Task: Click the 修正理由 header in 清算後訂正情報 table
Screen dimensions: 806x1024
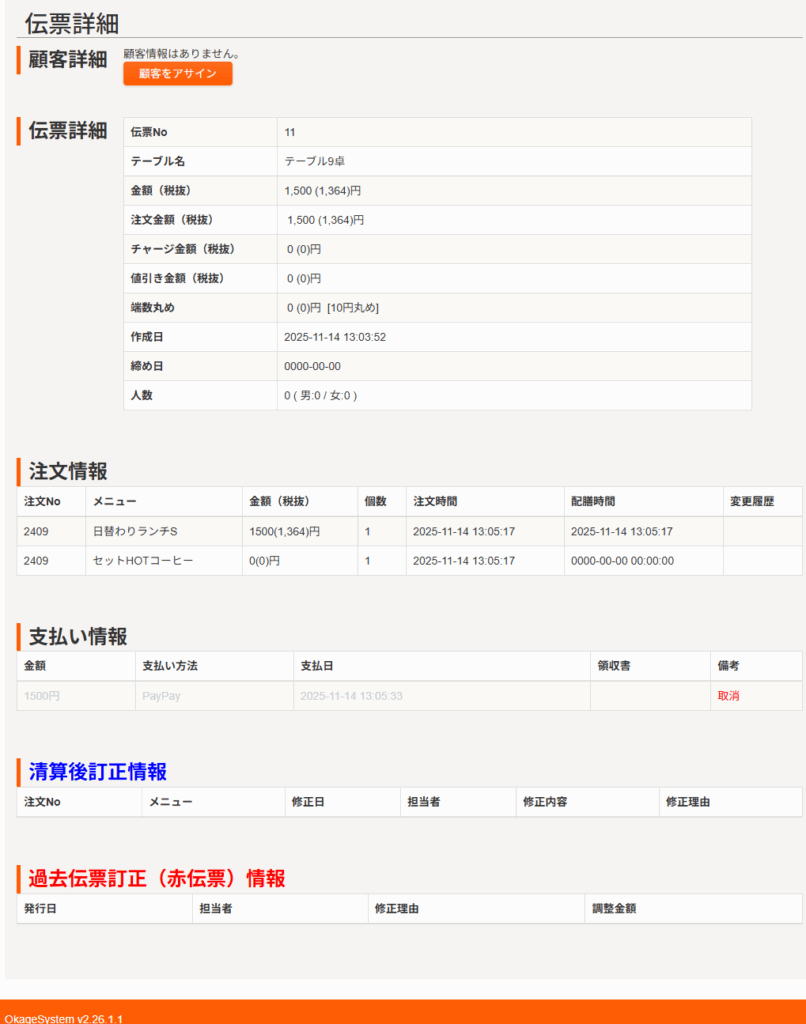Action: click(688, 802)
